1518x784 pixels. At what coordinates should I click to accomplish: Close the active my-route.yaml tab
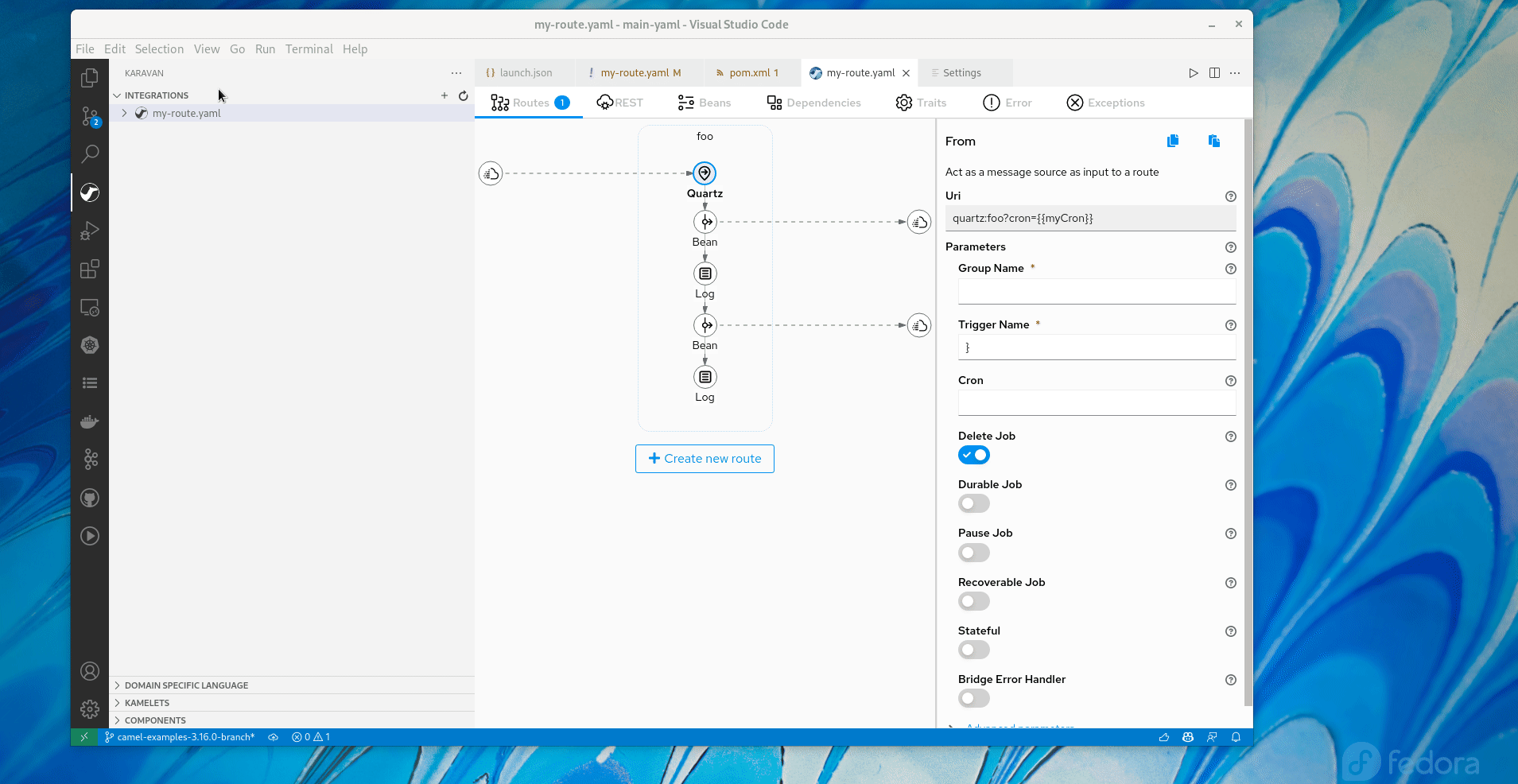coord(906,73)
